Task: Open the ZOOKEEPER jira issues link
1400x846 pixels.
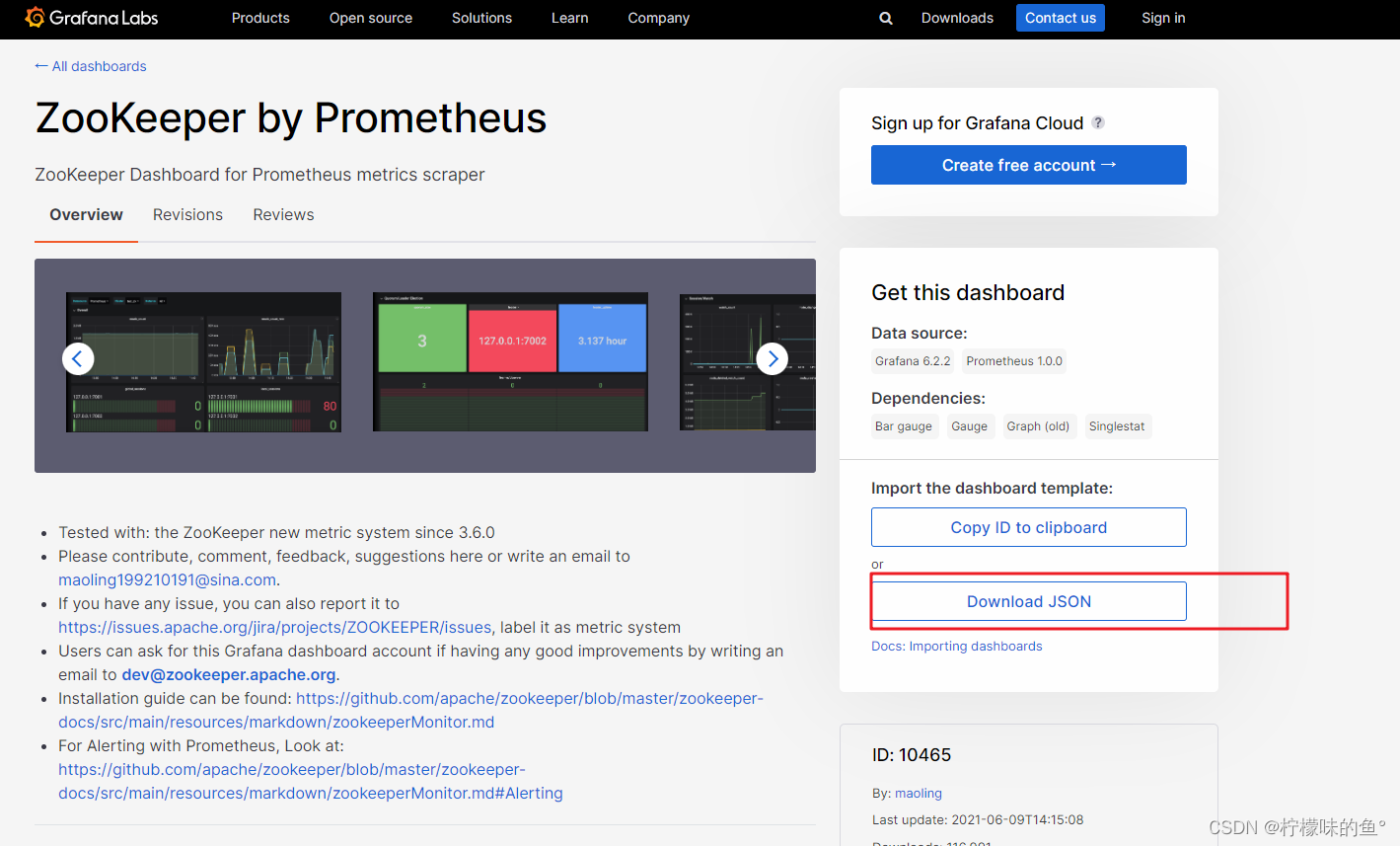Action: click(x=275, y=627)
